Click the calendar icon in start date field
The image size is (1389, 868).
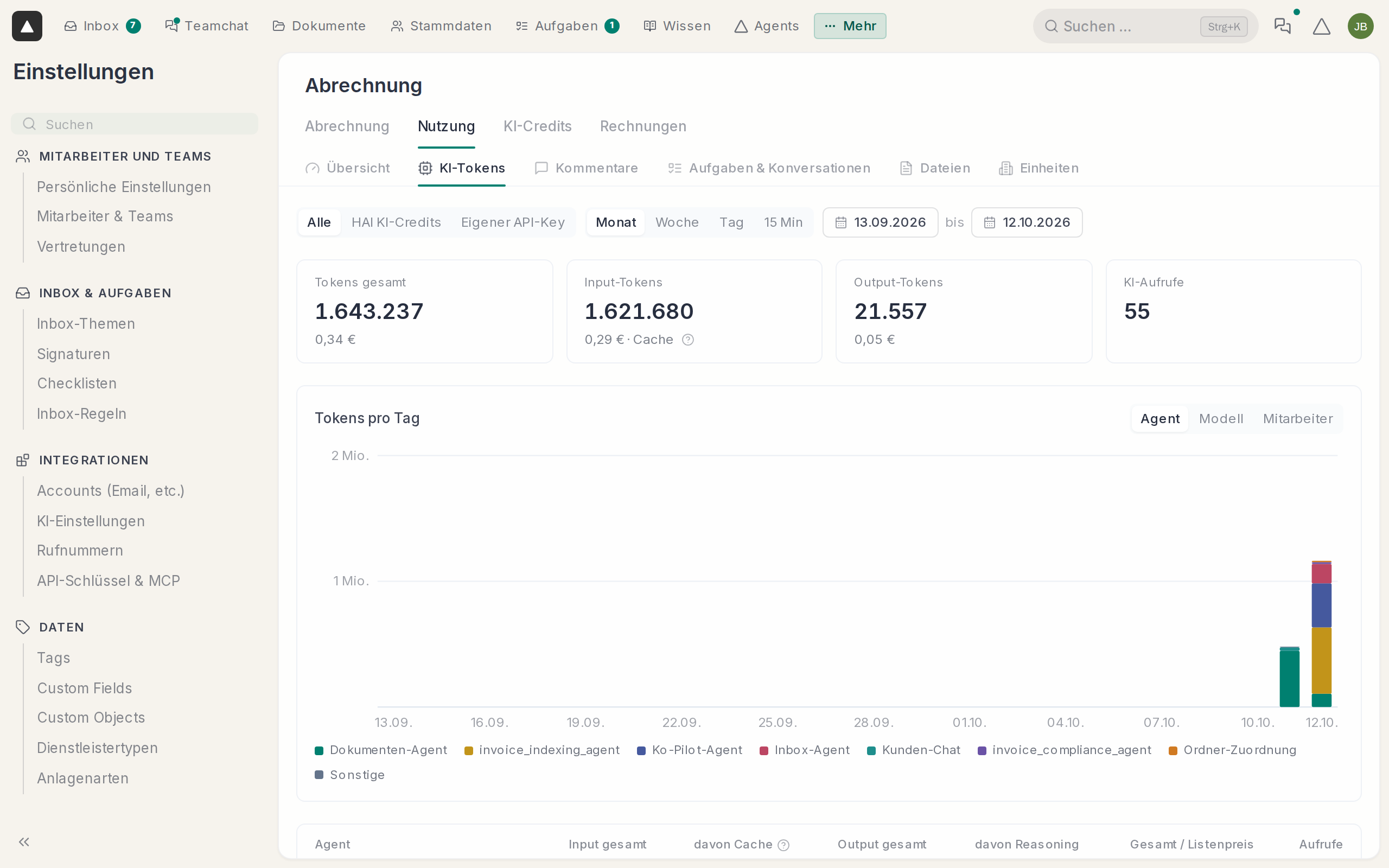841,222
